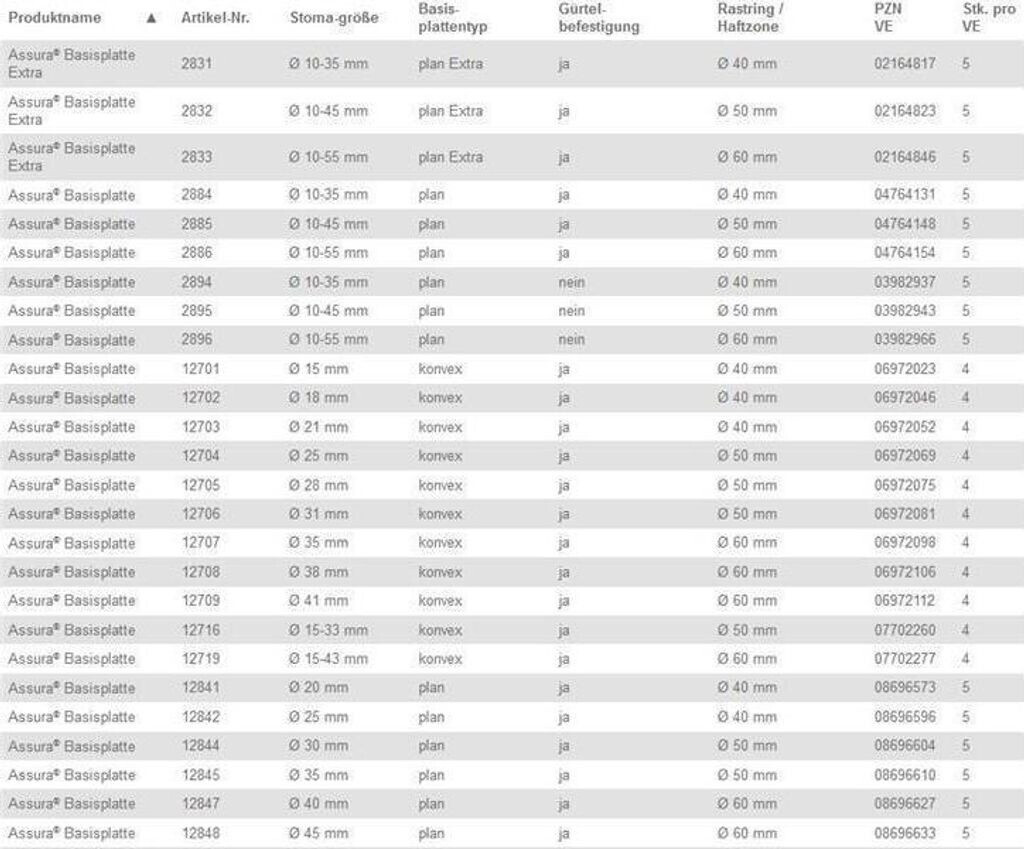Viewport: 1024px width, 849px height.
Task: Select last row article 12848
Action: pyautogui.click(x=201, y=833)
